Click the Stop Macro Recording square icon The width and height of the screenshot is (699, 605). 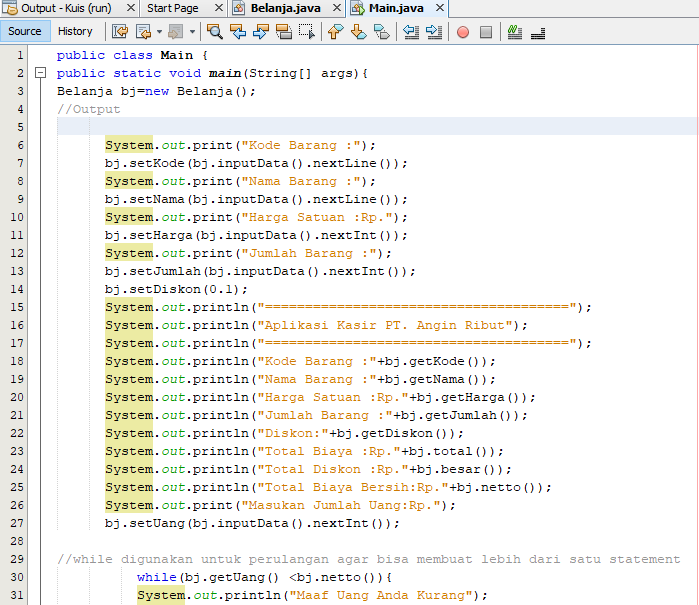click(486, 32)
